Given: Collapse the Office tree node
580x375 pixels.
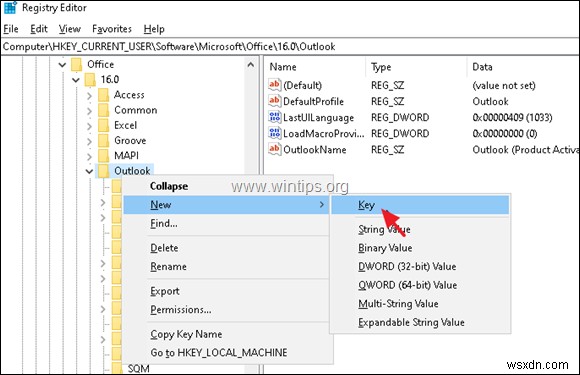Looking at the screenshot, I should 62,65.
